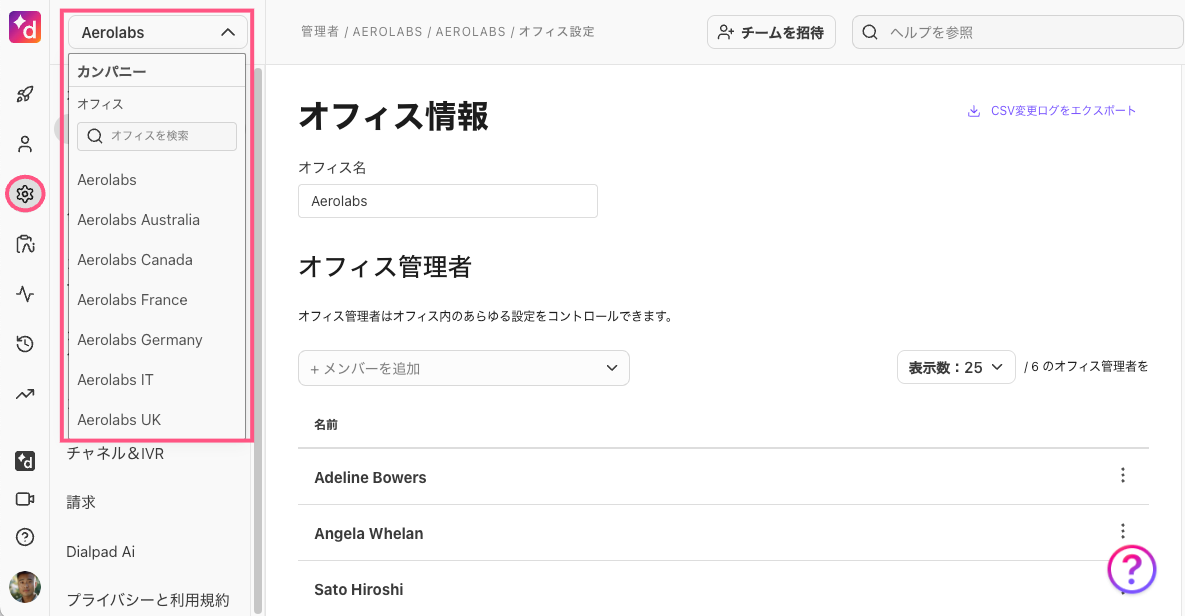Click the Dialpad logo icon
This screenshot has height=616, width=1185.
(25, 26)
